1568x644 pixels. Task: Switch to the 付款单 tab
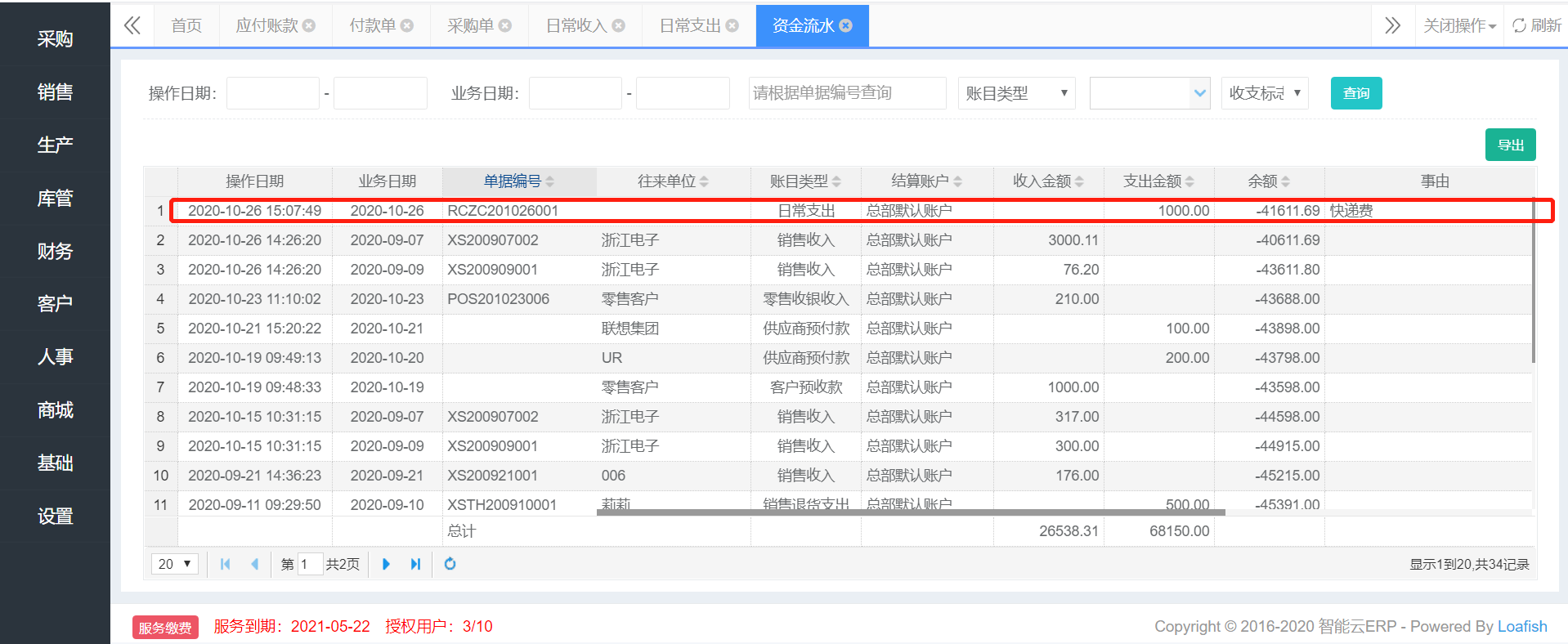click(x=373, y=26)
